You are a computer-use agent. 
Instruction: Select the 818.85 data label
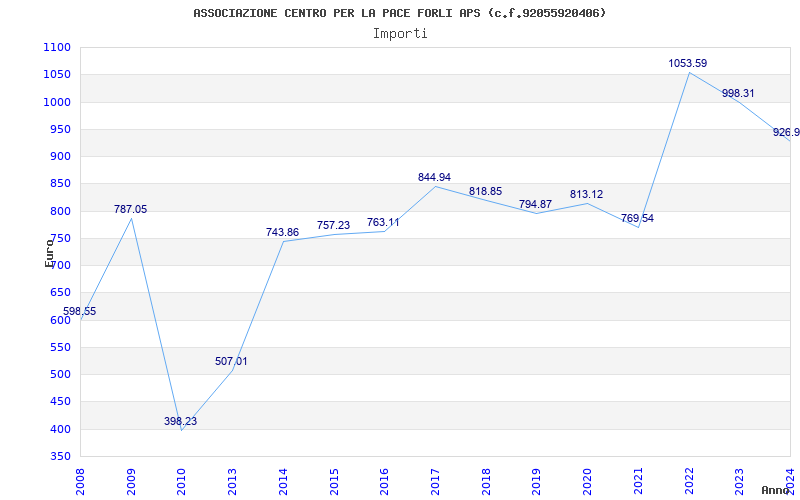[485, 191]
